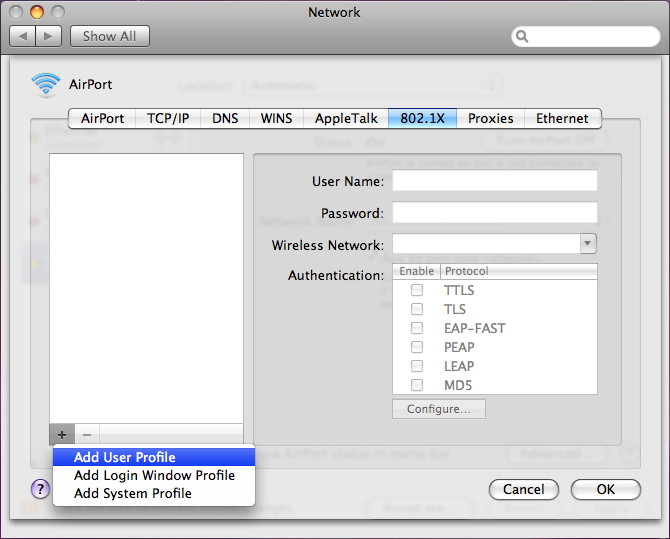Image resolution: width=670 pixels, height=539 pixels.
Task: Click the OK button
Action: (605, 489)
